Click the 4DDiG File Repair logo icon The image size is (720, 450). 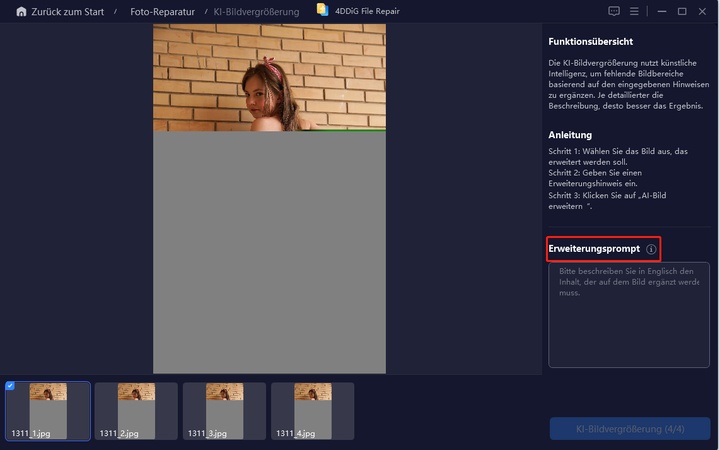click(322, 11)
